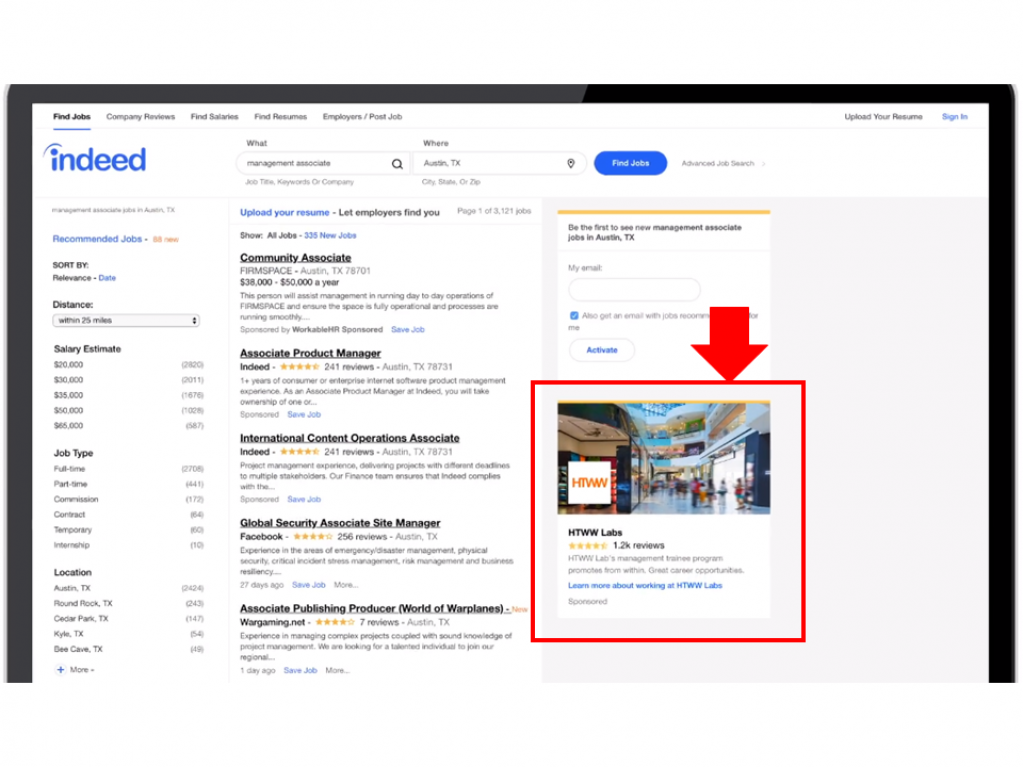Expand More locations list
1023x767 pixels.
(x=82, y=670)
